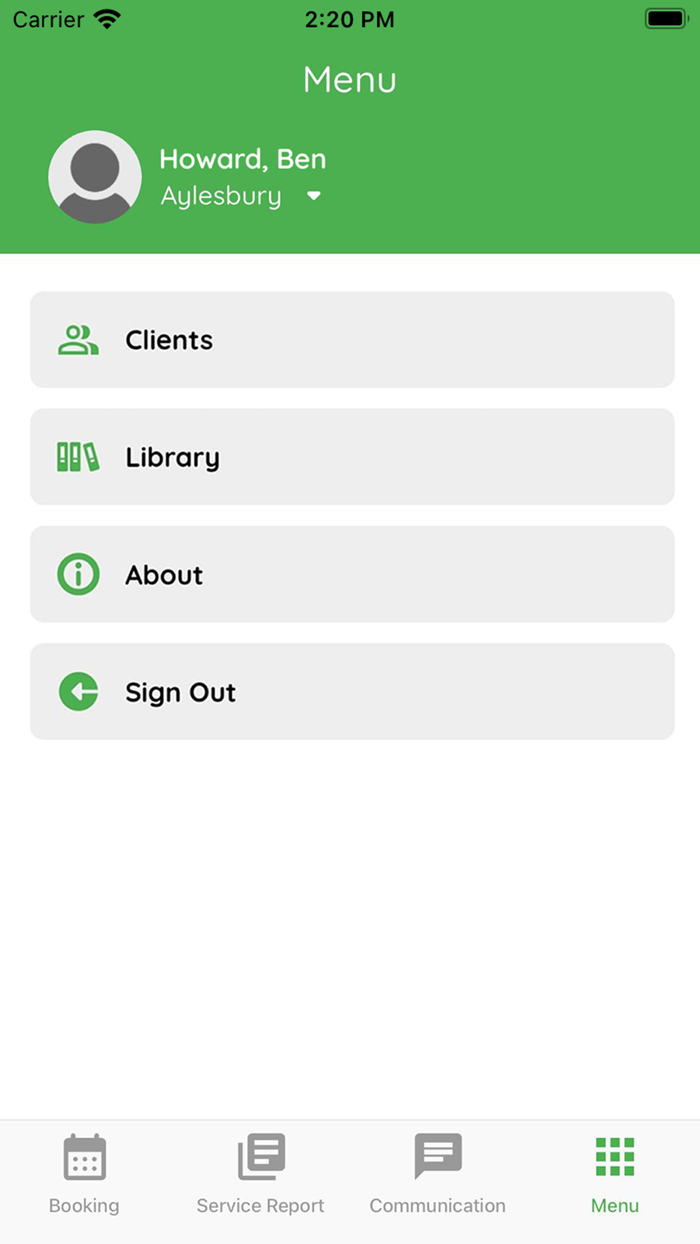The height and width of the screenshot is (1244, 700).
Task: Open the Clients list
Action: (x=352, y=340)
